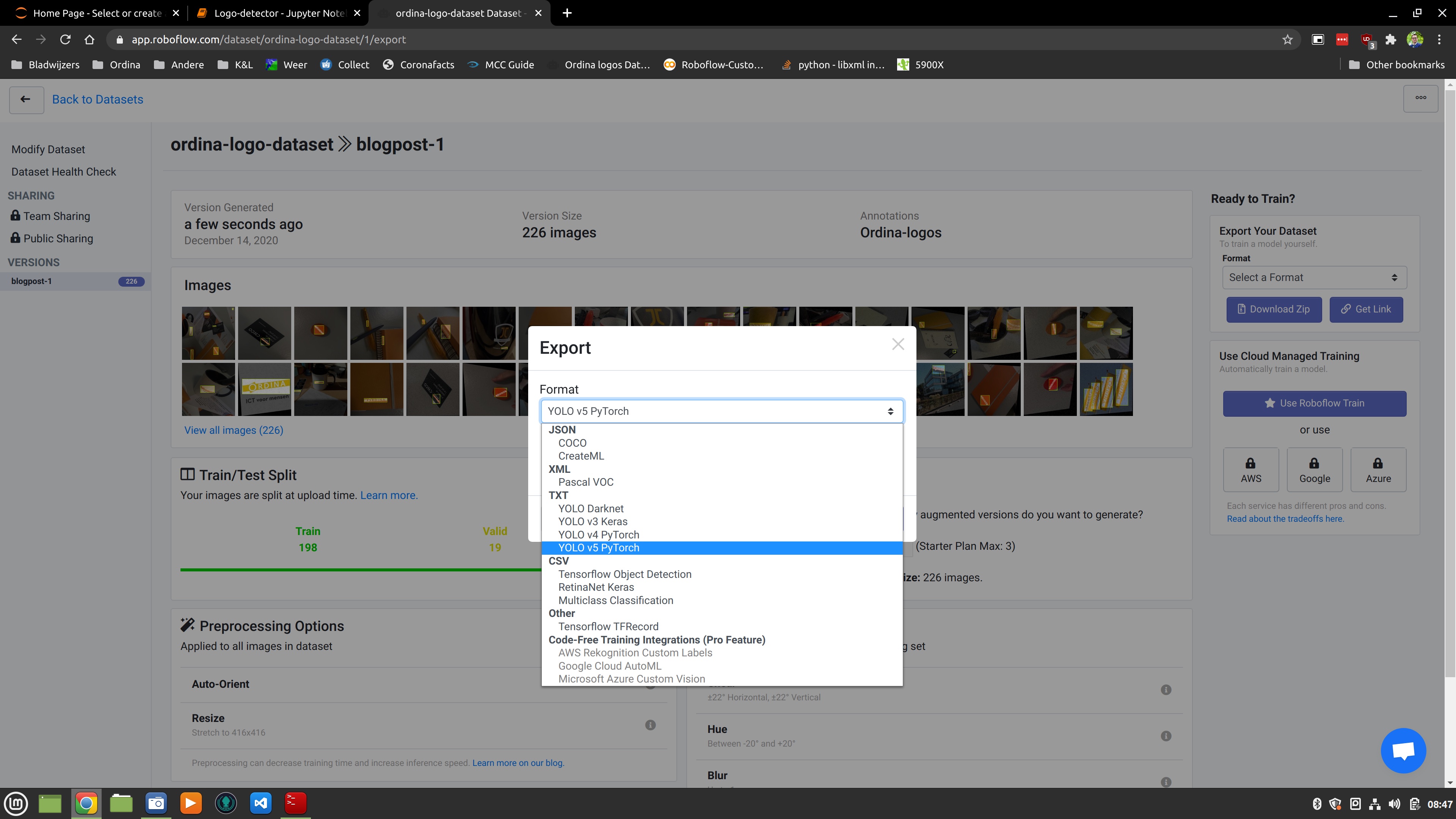The image size is (1456, 819).
Task: Open the dataset options ellipsis menu
Action: coord(1420,98)
